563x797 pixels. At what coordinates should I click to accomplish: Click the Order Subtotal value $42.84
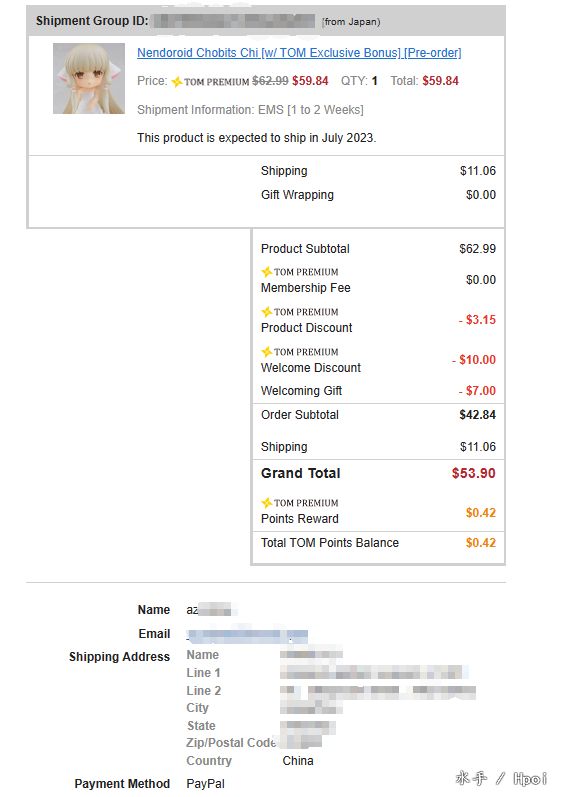478,415
